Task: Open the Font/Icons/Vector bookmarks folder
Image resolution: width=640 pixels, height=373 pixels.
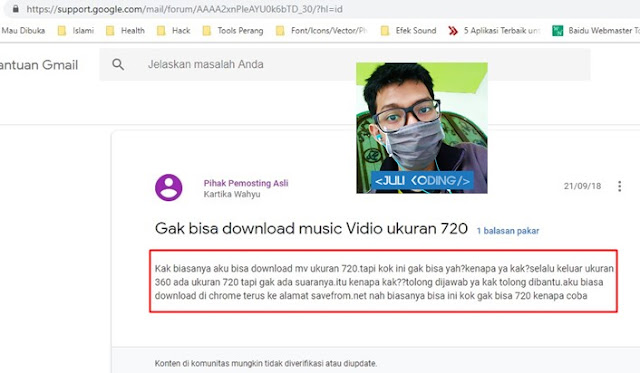Action: 322,31
